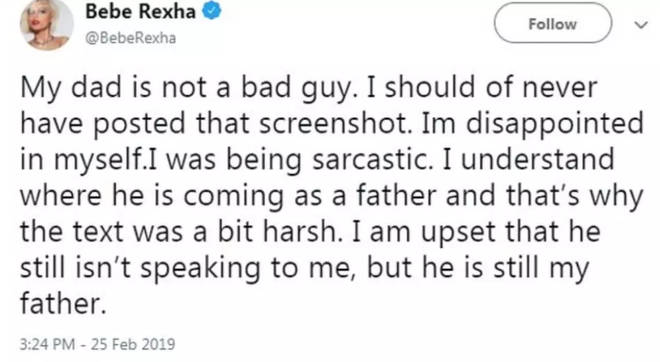Open Bebe Rexha's profile picture
Image resolution: width=660 pixels, height=362 pixels.
[x=47, y=24]
